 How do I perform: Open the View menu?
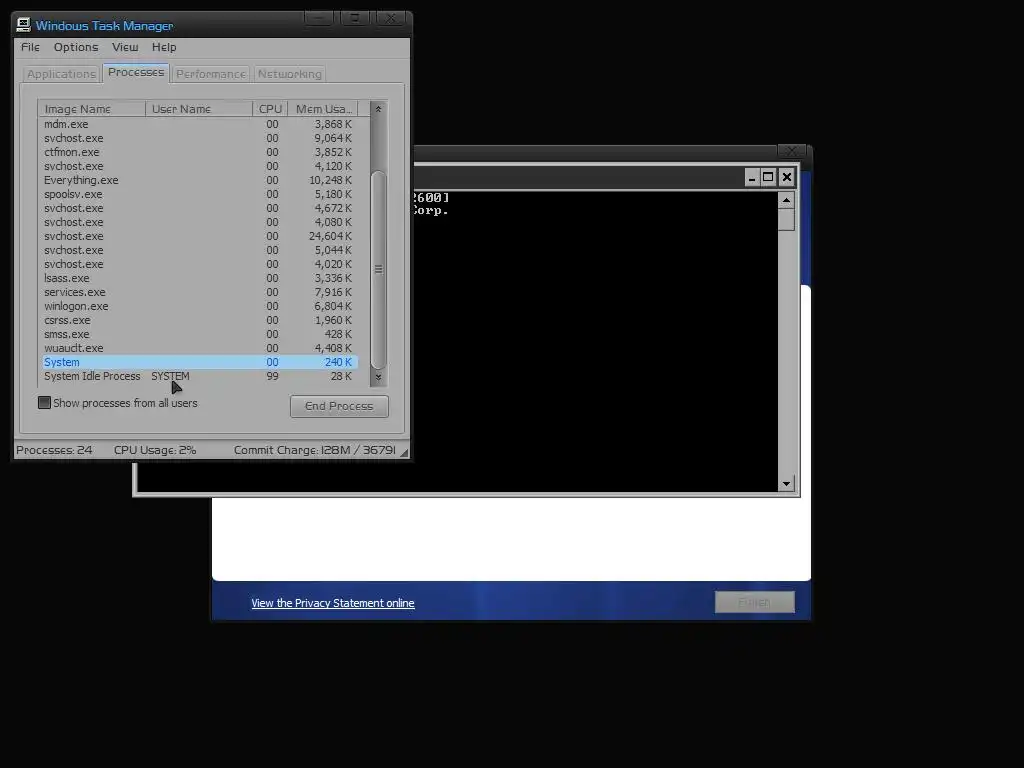[x=125, y=47]
